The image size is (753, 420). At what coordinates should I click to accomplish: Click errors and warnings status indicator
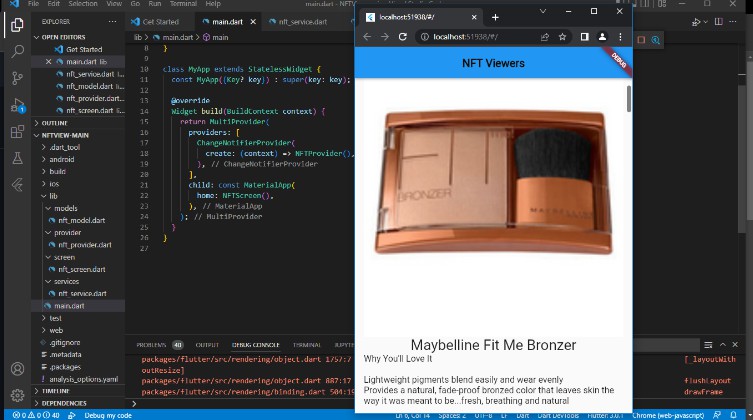click(36, 415)
